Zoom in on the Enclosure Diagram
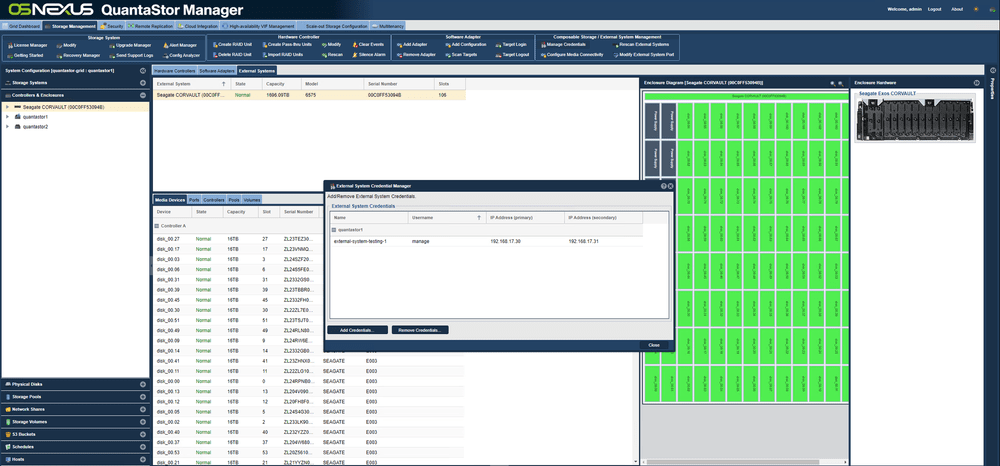The width and height of the screenshot is (1000, 466). [x=833, y=84]
